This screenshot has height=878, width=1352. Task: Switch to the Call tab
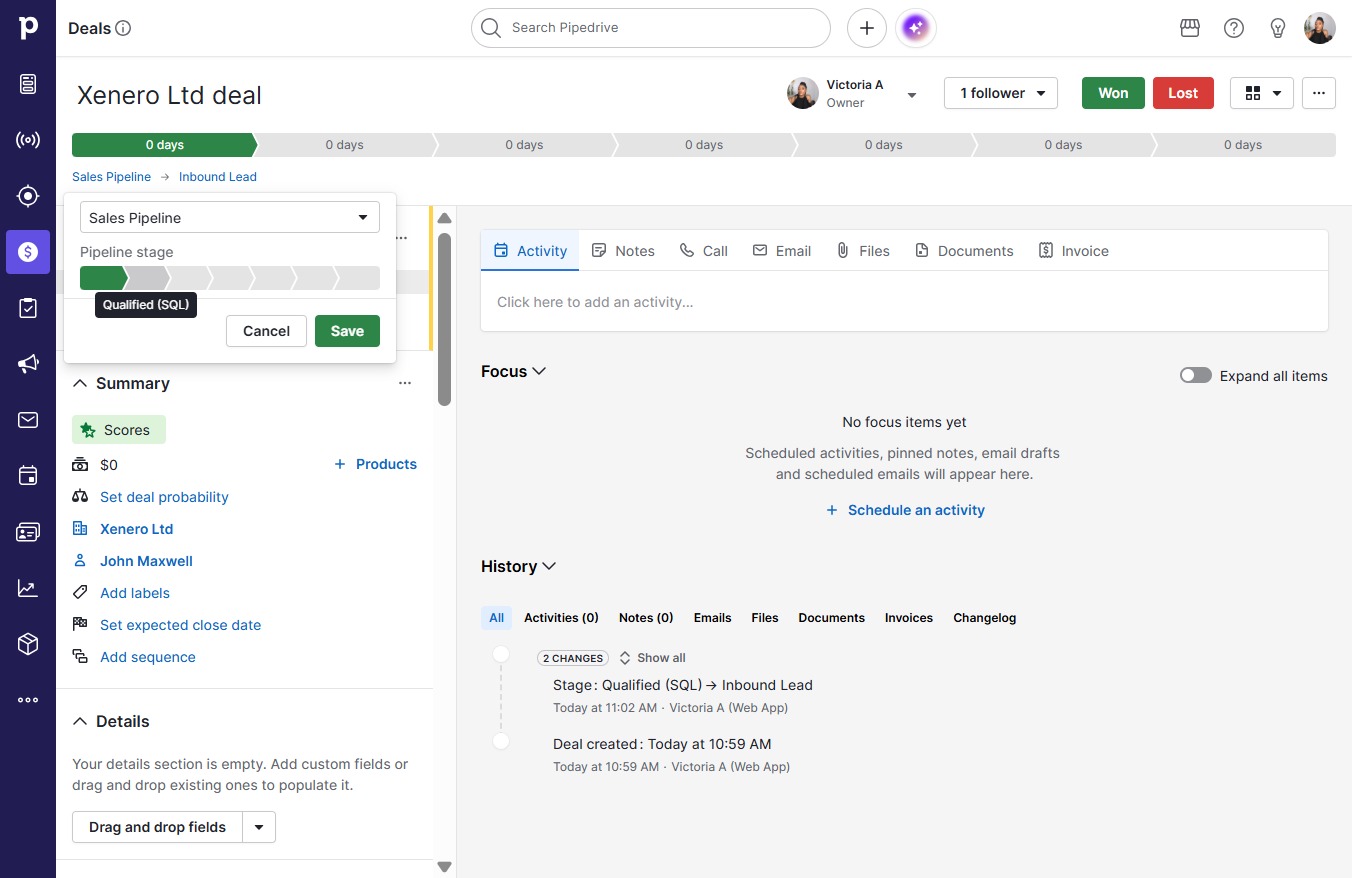pyautogui.click(x=704, y=251)
